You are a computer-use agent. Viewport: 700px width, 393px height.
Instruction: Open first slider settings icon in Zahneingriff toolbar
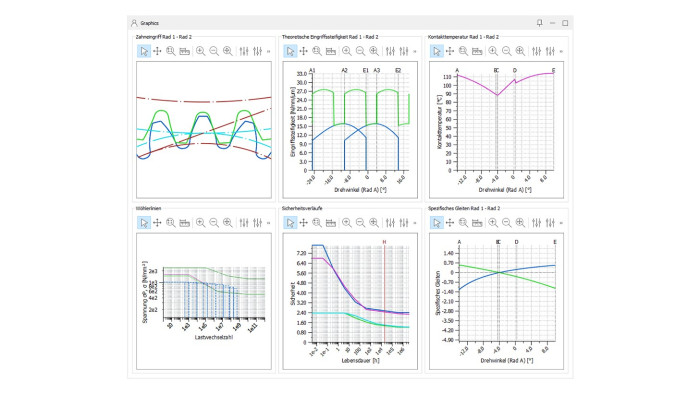(x=244, y=51)
